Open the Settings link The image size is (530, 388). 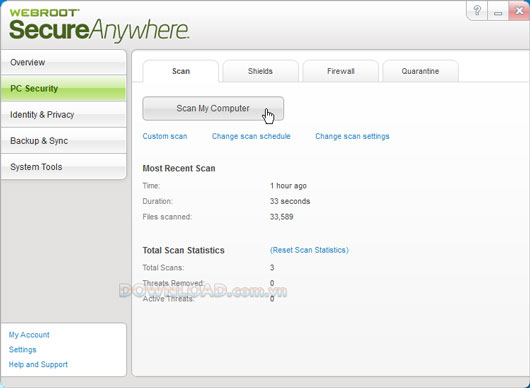(22, 350)
